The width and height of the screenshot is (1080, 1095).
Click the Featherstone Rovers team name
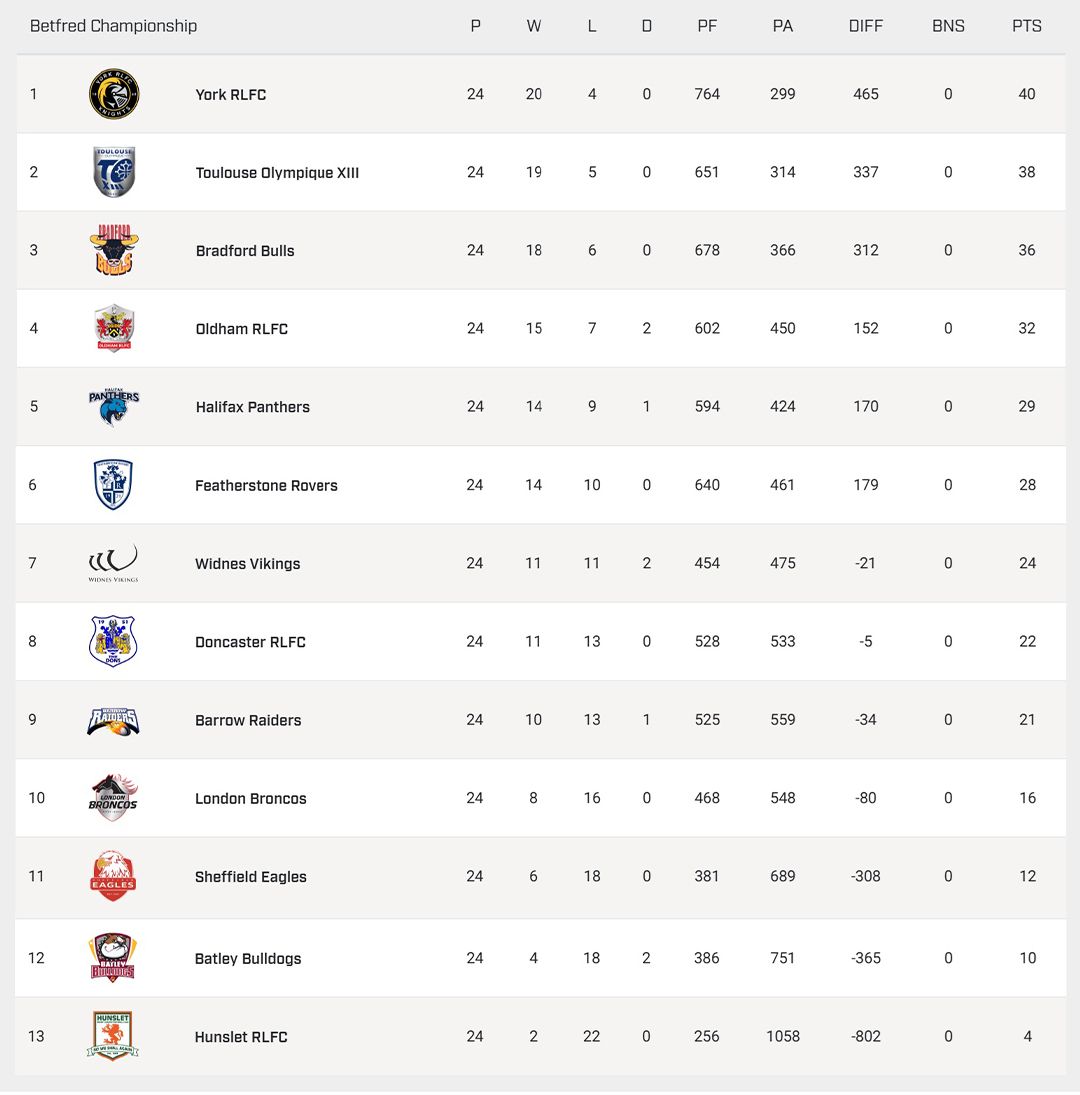tap(266, 486)
